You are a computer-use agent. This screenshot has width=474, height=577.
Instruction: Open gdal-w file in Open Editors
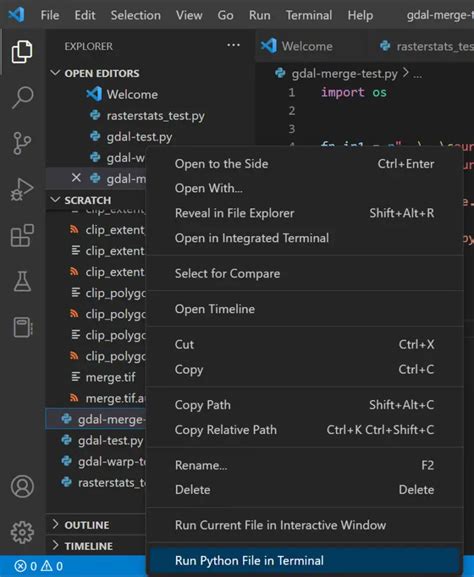[x=118, y=157]
